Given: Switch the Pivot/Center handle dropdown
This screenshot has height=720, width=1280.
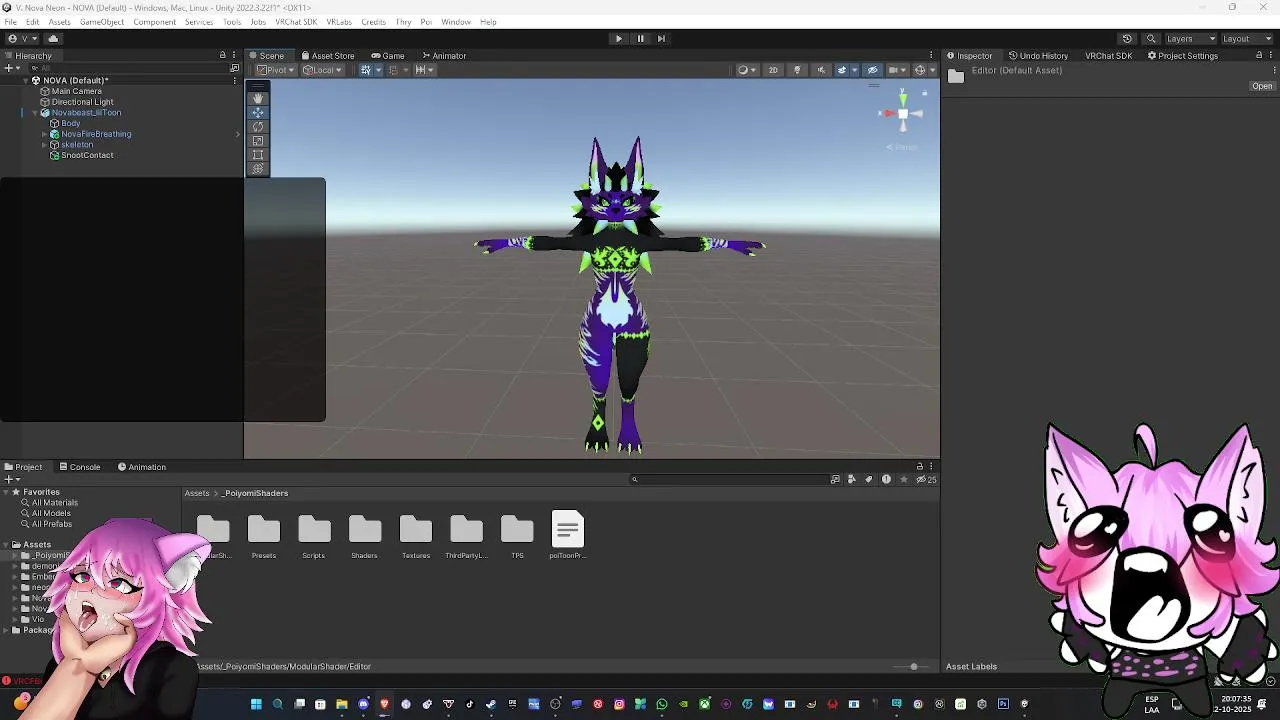Looking at the screenshot, I should click(275, 70).
